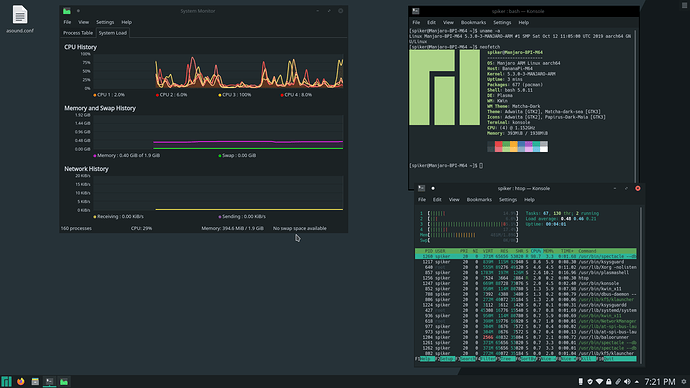Click '160 processes' status bar text
The image size is (690, 388).
point(76,228)
